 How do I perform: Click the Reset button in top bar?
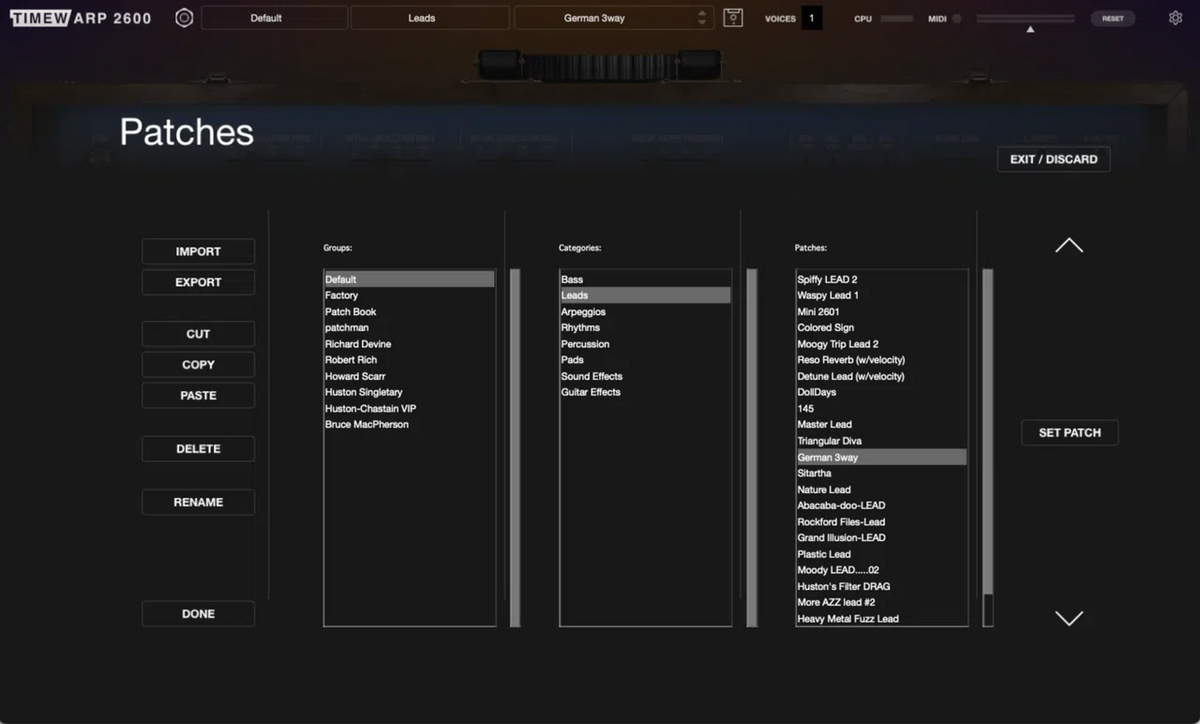[x=1112, y=18]
